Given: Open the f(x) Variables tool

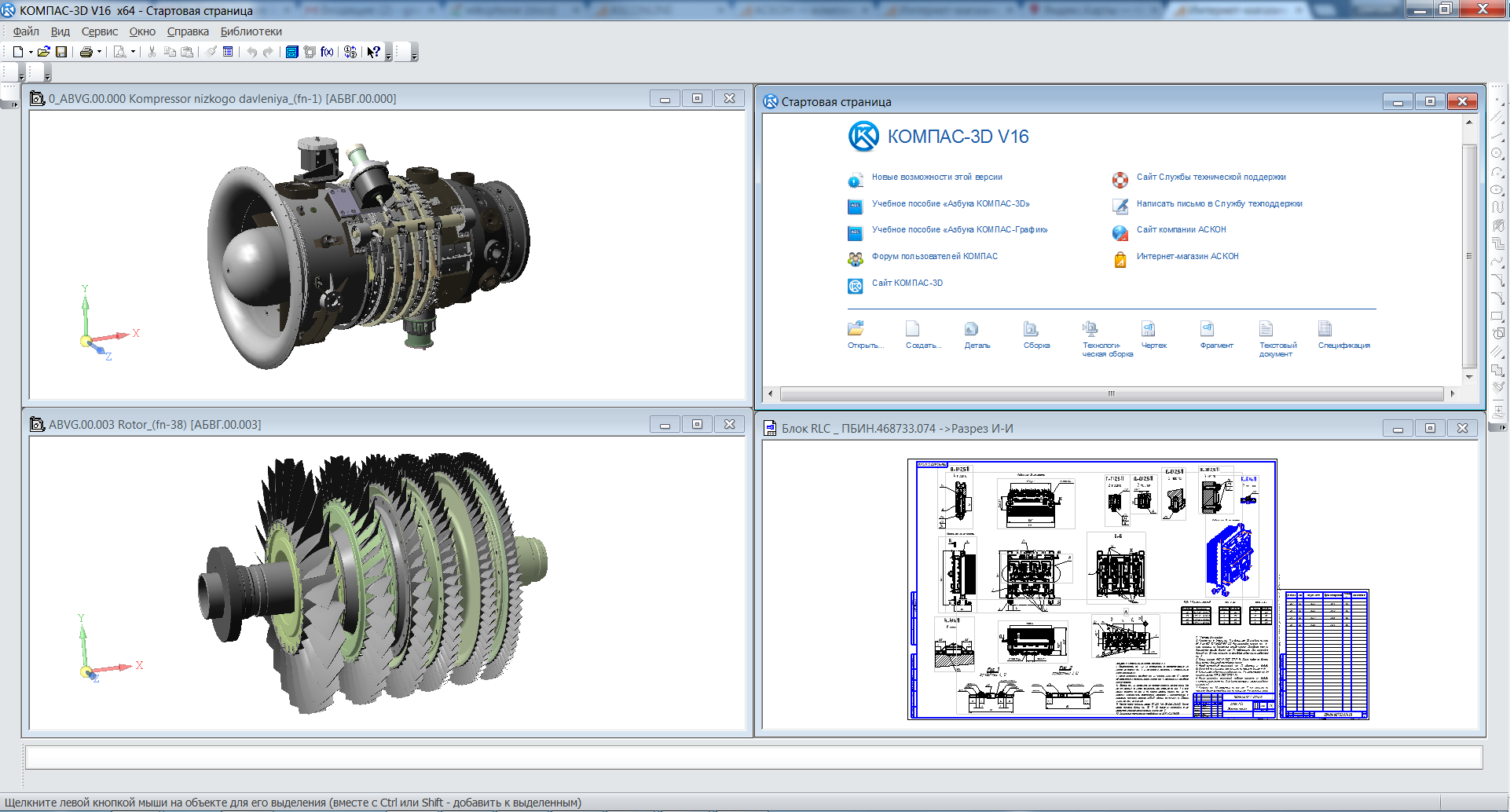Looking at the screenshot, I should 327,52.
